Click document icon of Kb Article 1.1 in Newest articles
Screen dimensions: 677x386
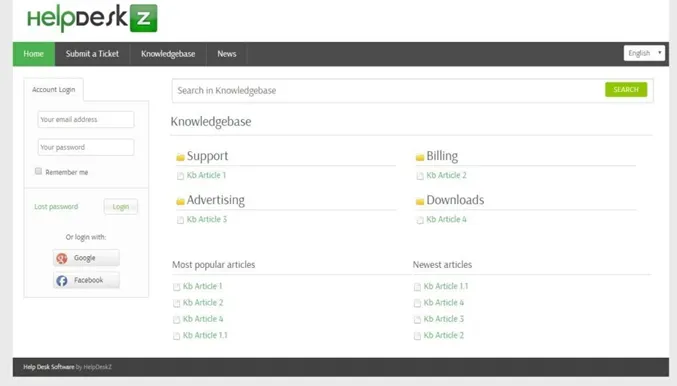coord(417,287)
